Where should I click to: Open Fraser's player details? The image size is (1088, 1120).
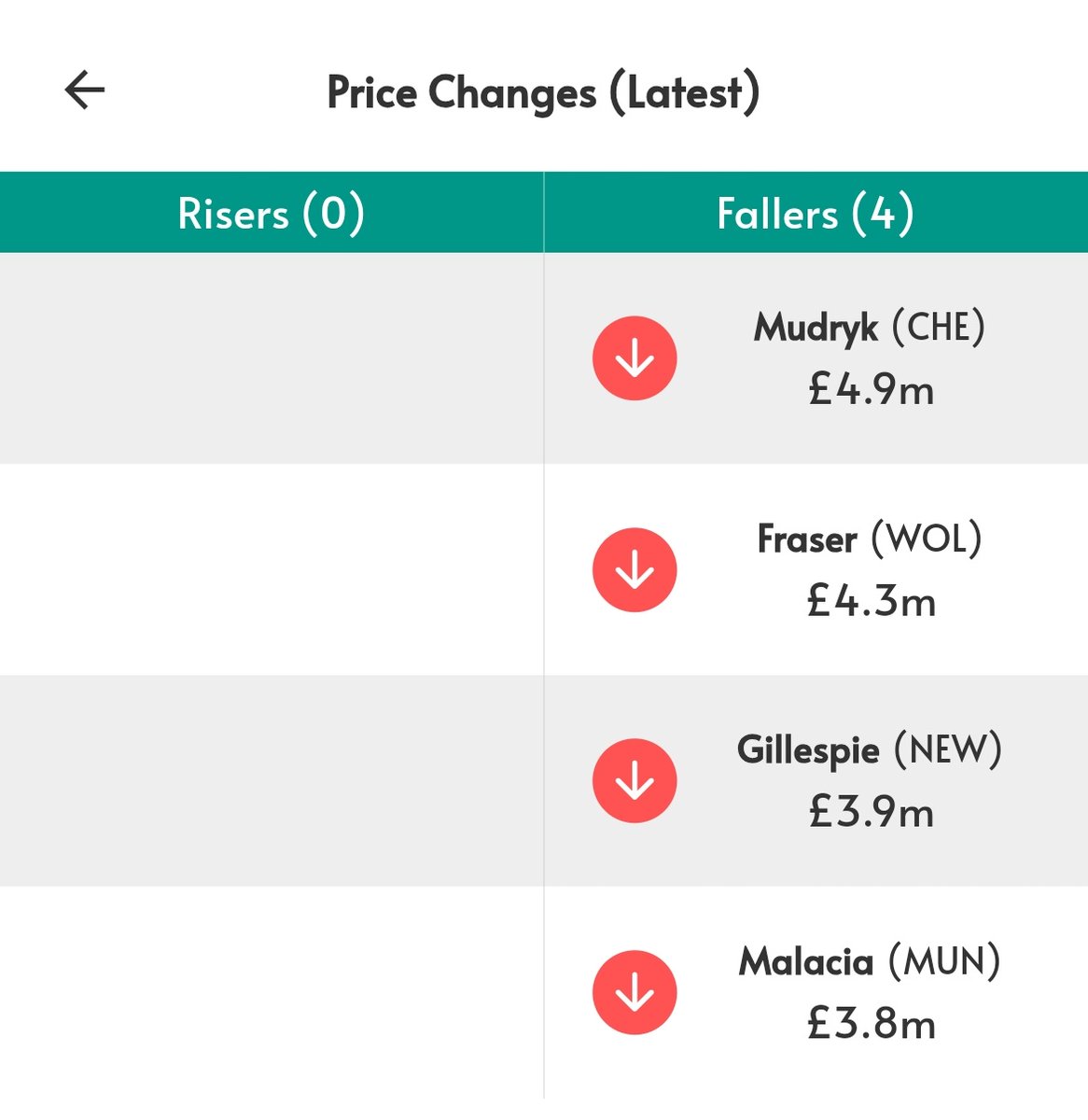click(807, 539)
